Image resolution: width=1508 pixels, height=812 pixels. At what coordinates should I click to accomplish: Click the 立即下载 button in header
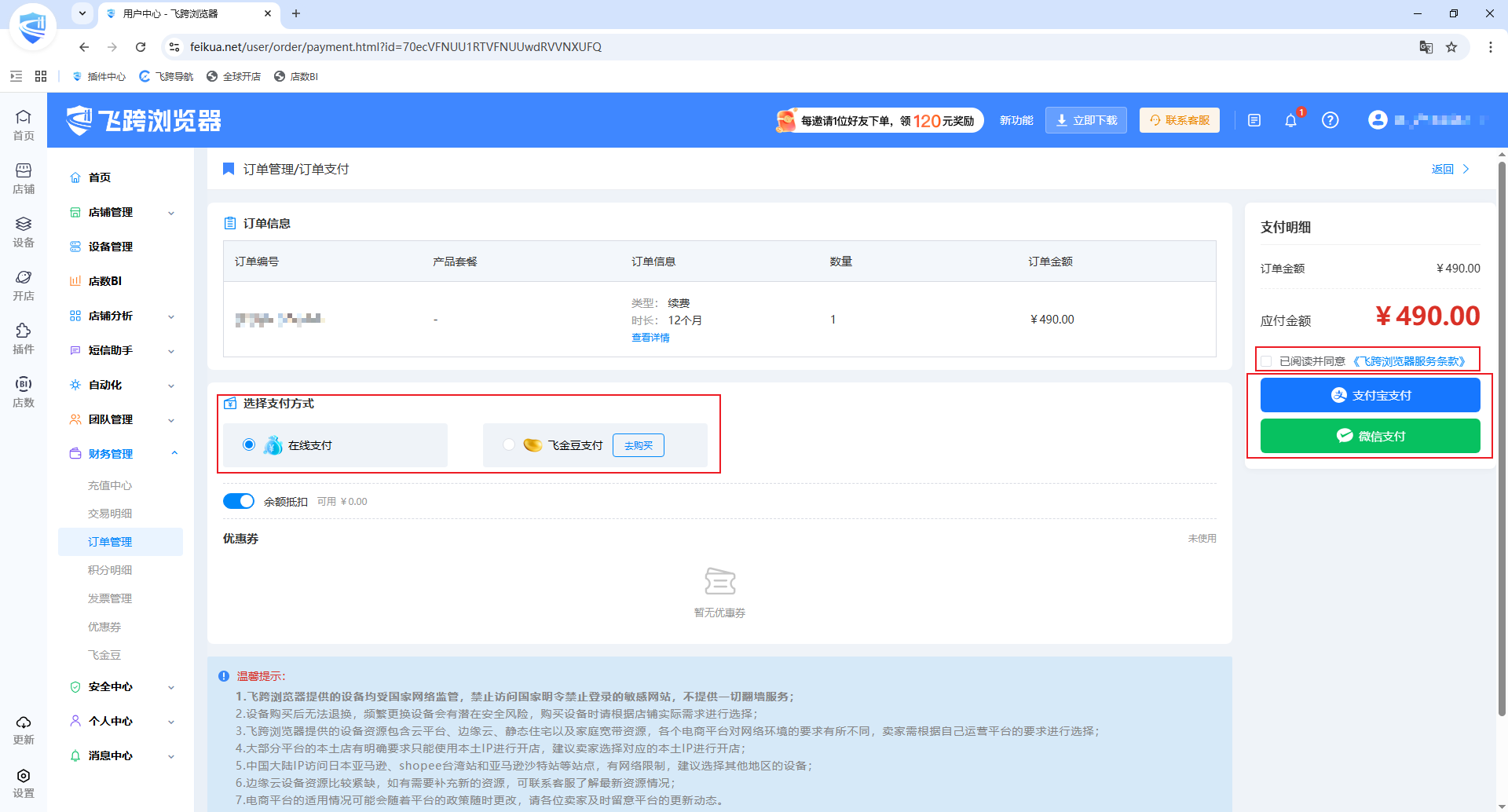pyautogui.click(x=1086, y=120)
